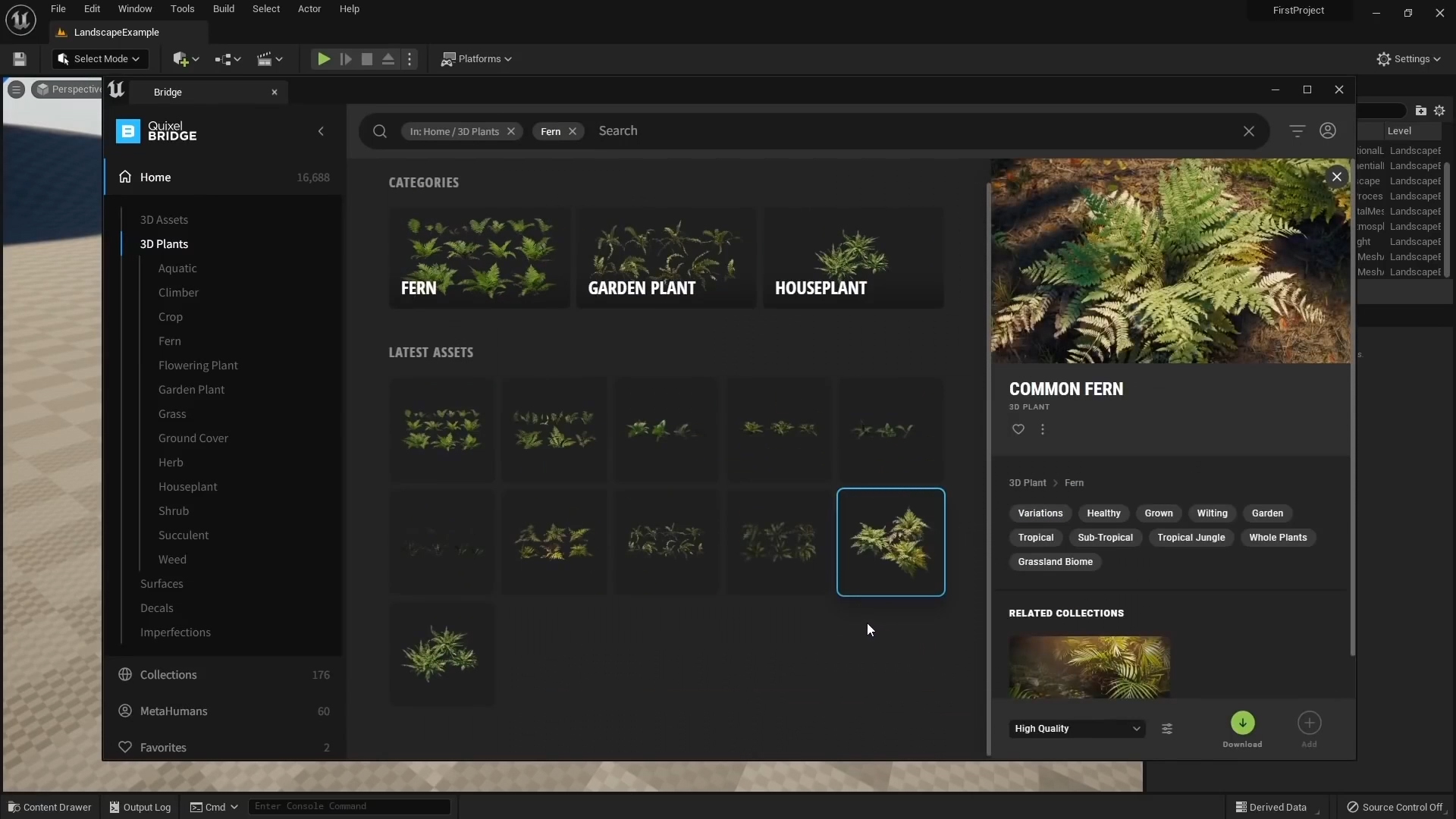
Task: Click the Houseplant category thumbnail
Action: tap(852, 258)
